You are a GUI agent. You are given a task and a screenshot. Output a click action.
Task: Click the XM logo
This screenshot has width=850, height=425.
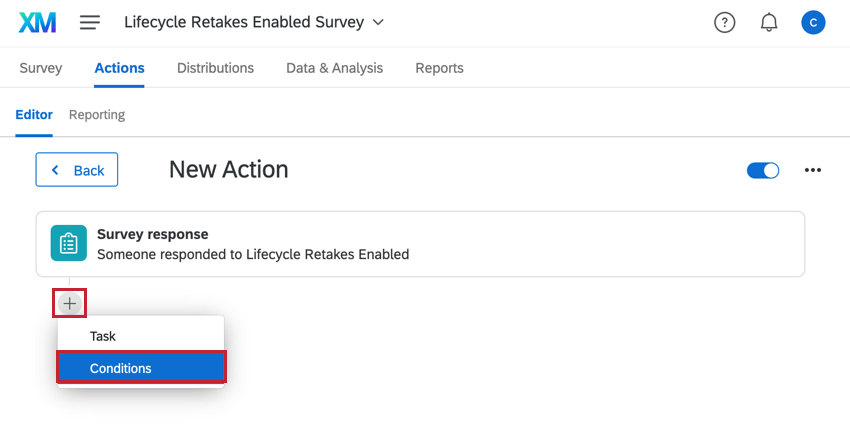tap(37, 23)
